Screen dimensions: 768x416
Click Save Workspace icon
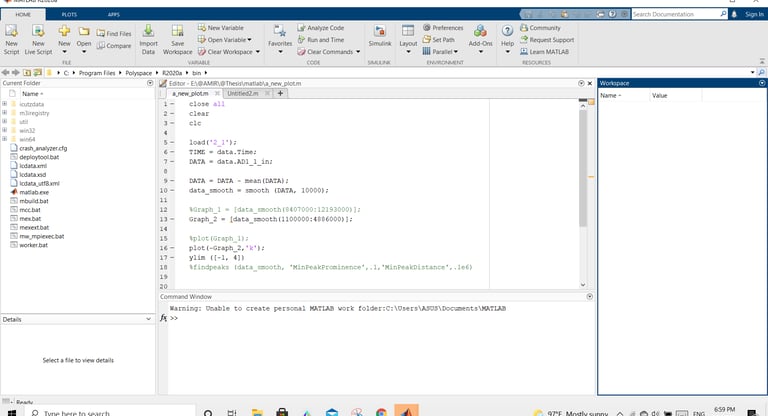pyautogui.click(x=177, y=39)
